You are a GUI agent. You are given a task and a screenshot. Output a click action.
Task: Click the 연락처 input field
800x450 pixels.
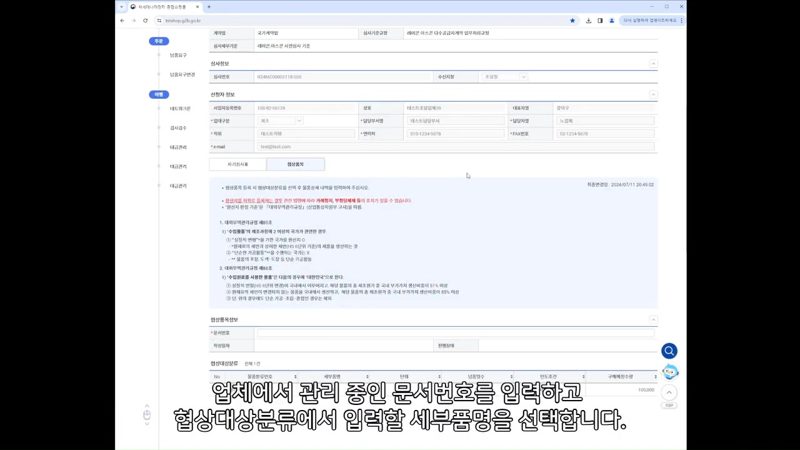pyautogui.click(x=456, y=134)
